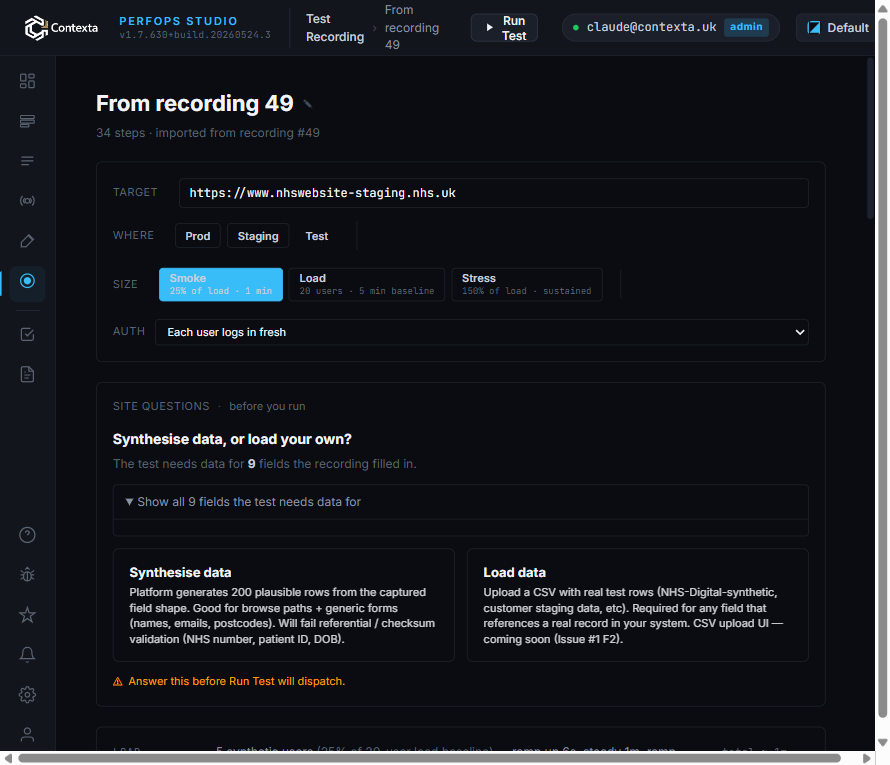
Task: Open the AUTH dropdown
Action: pos(482,333)
